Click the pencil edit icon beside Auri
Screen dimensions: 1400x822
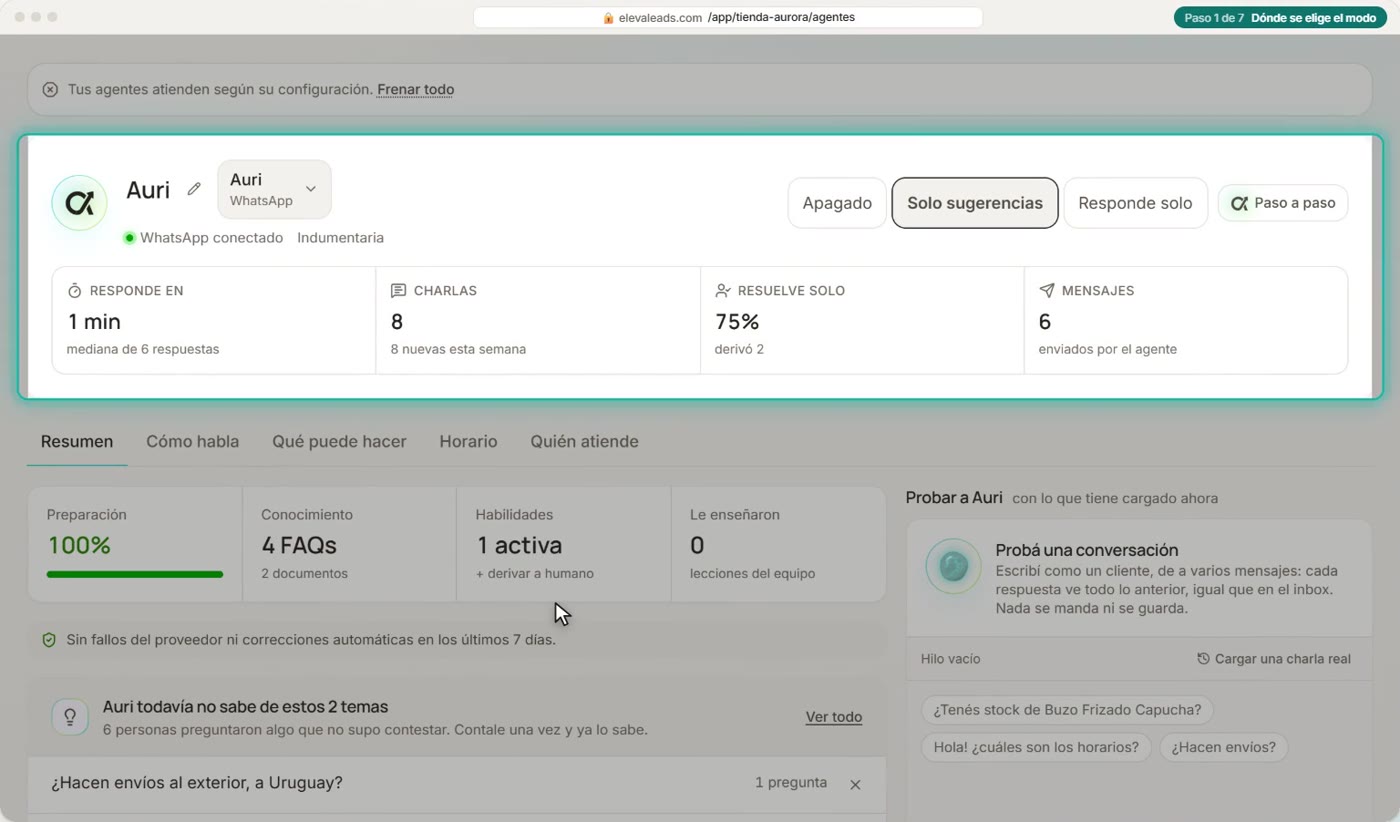coord(194,189)
